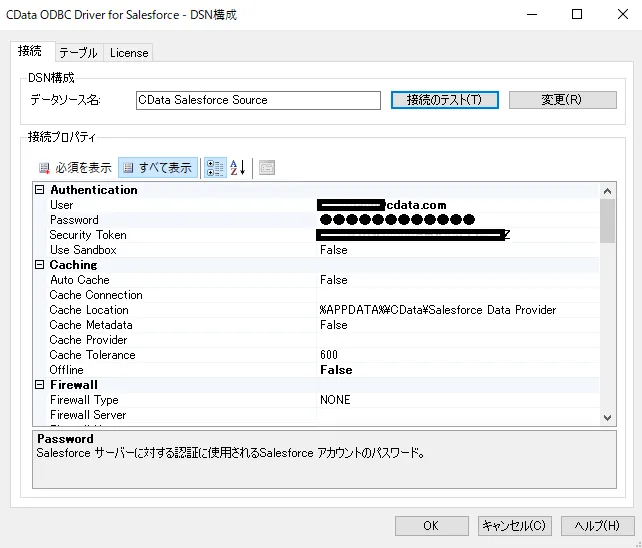Switch to the License tab
This screenshot has height=548, width=642.
(128, 53)
